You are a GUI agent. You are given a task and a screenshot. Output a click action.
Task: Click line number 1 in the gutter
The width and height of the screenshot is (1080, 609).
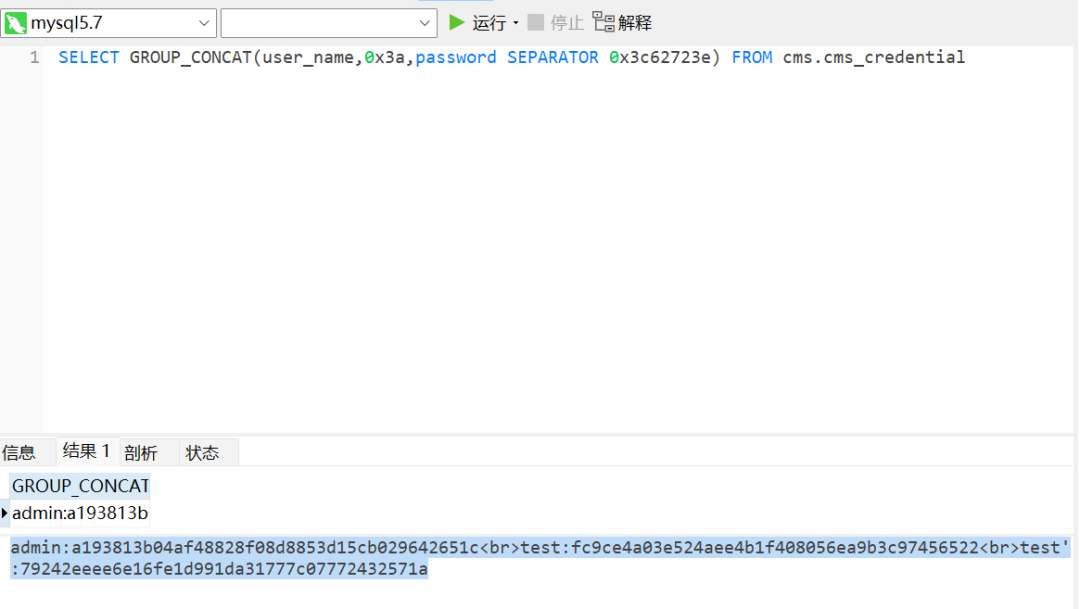[x=34, y=57]
